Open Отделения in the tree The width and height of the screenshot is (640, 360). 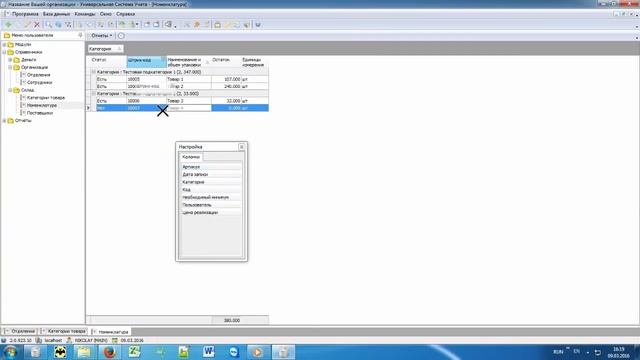[x=38, y=75]
